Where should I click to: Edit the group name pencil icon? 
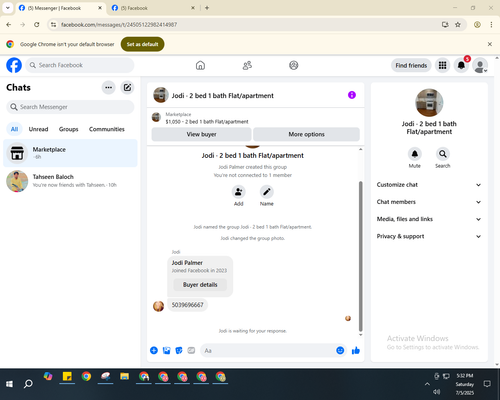pyautogui.click(x=267, y=192)
